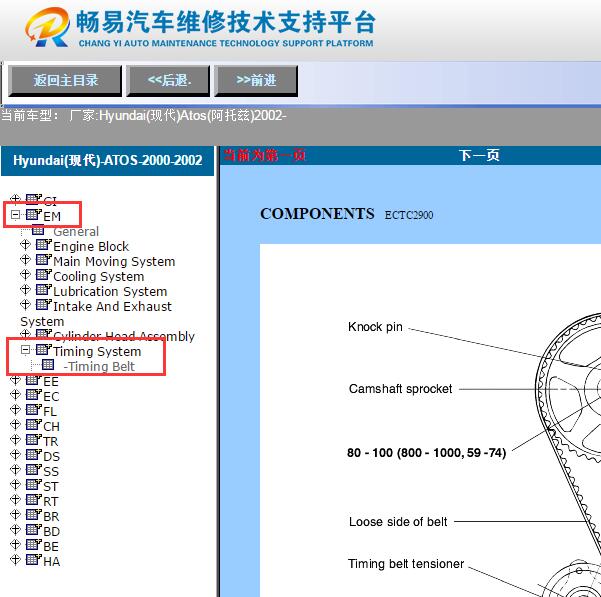This screenshot has width=601, height=597.
Task: Expand the TR tree node
Action: point(15,439)
